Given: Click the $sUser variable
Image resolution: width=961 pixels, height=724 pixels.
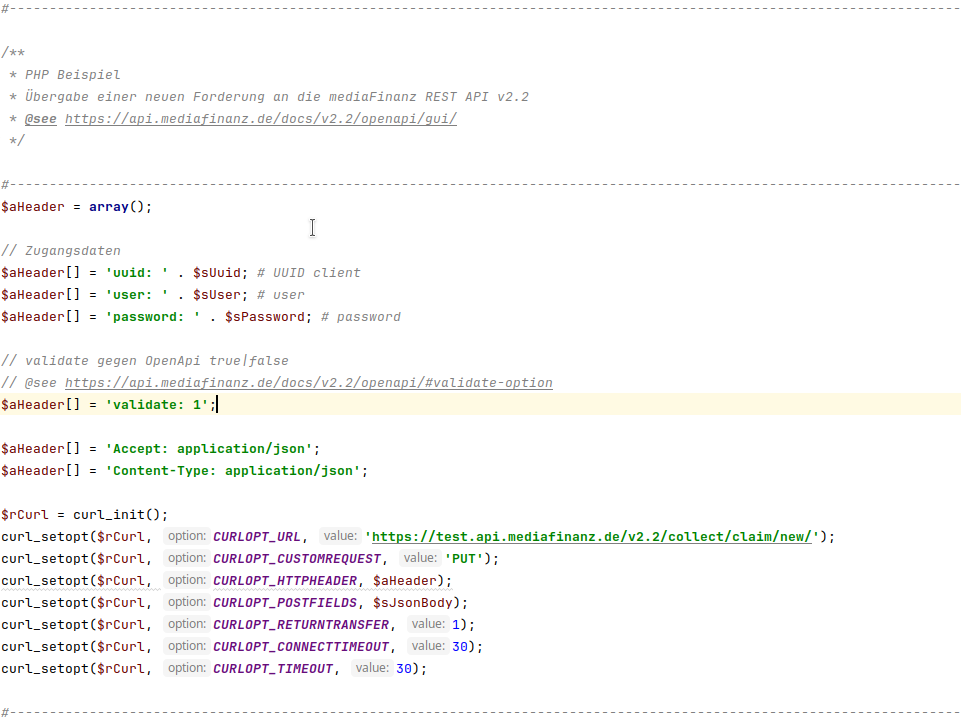Looking at the screenshot, I should (x=217, y=295).
